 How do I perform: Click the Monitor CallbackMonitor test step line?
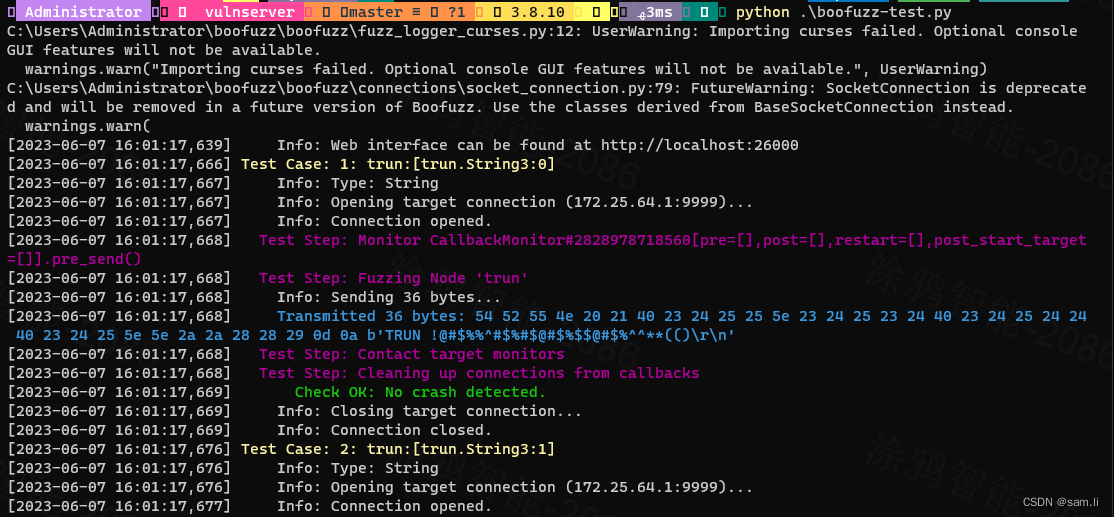547,250
